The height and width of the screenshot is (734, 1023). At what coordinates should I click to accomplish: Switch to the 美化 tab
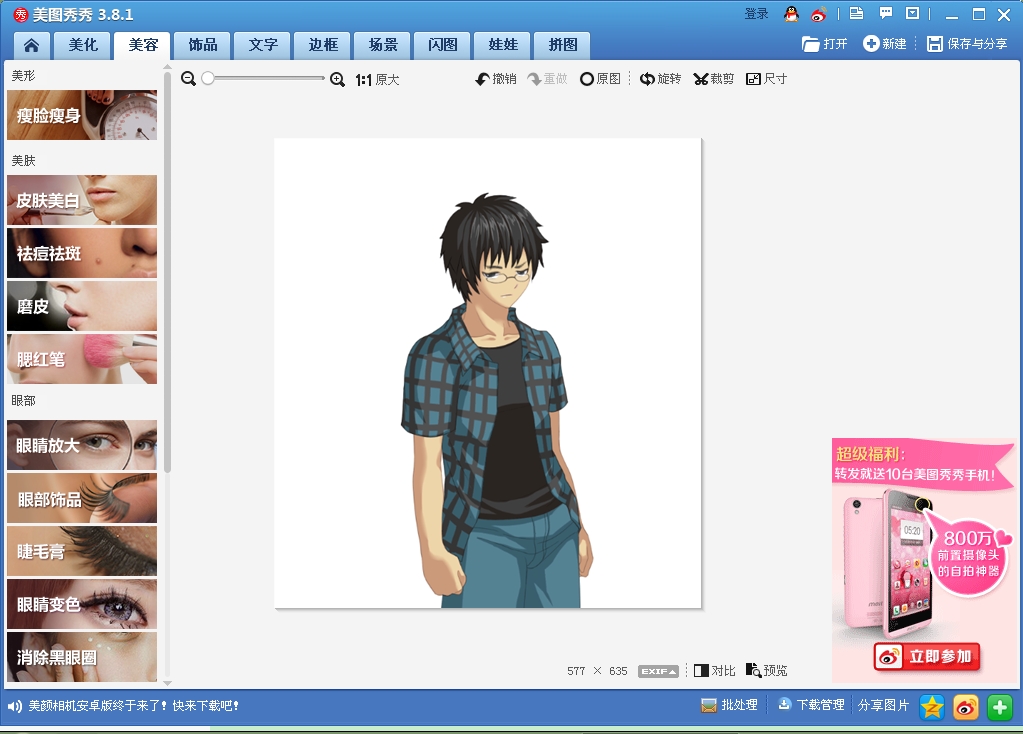click(83, 45)
